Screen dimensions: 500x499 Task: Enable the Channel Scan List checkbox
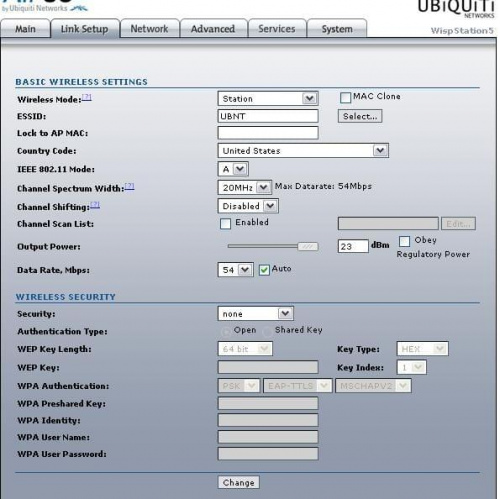[x=225, y=223]
